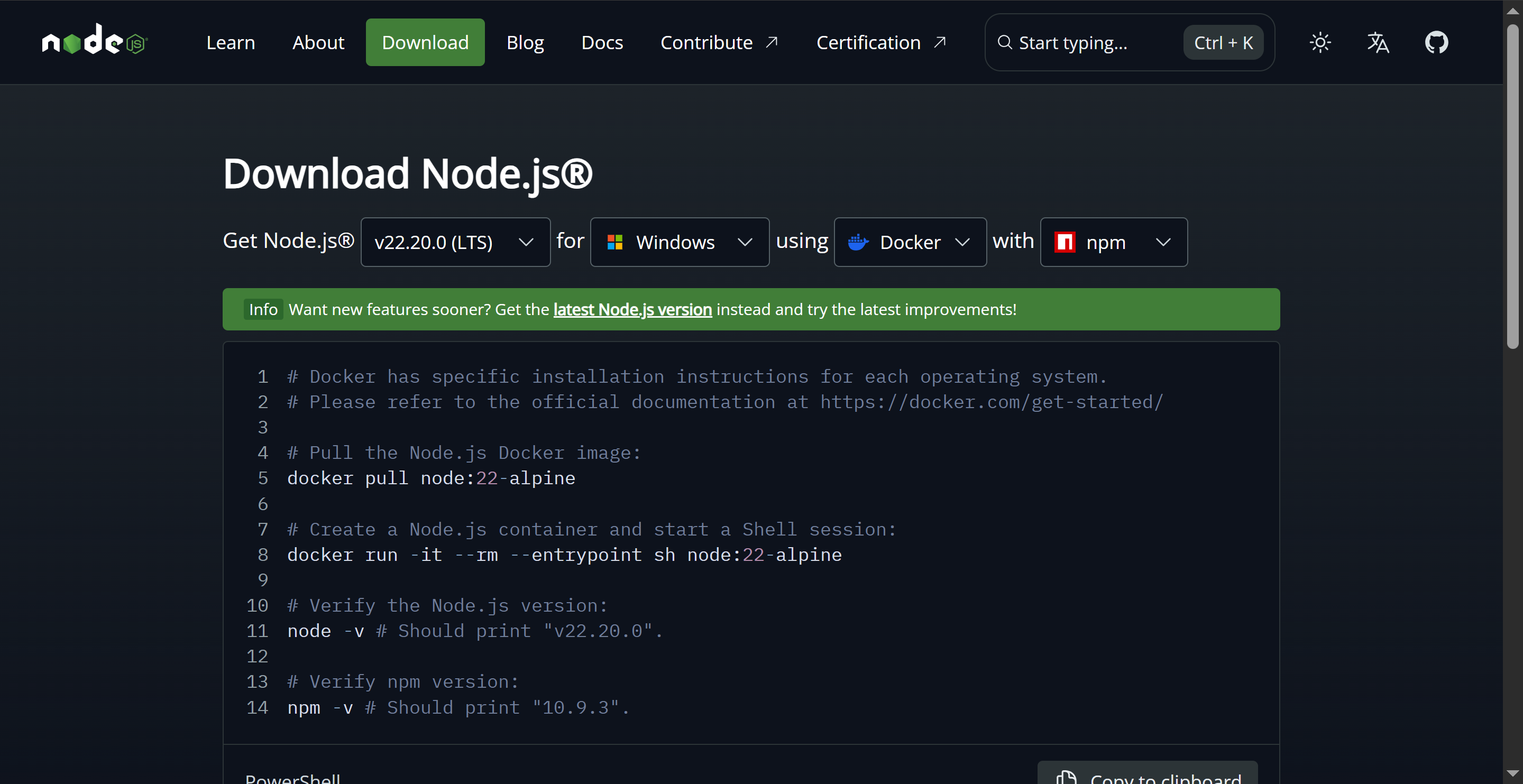Click the docker.com/get-started comment line
Viewport: 1523px width, 784px height.
click(x=725, y=402)
